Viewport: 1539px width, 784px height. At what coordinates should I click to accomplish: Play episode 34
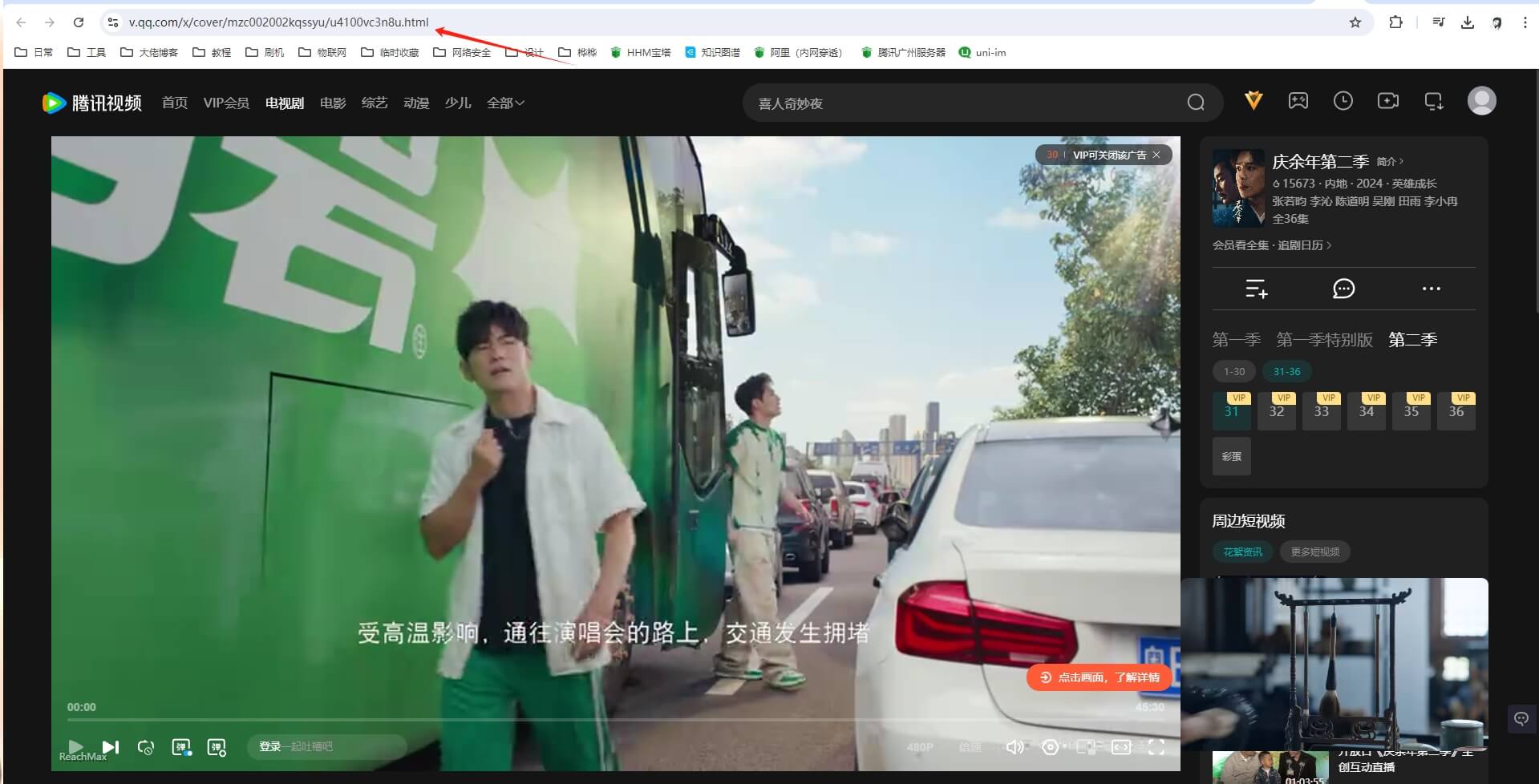point(1367,411)
